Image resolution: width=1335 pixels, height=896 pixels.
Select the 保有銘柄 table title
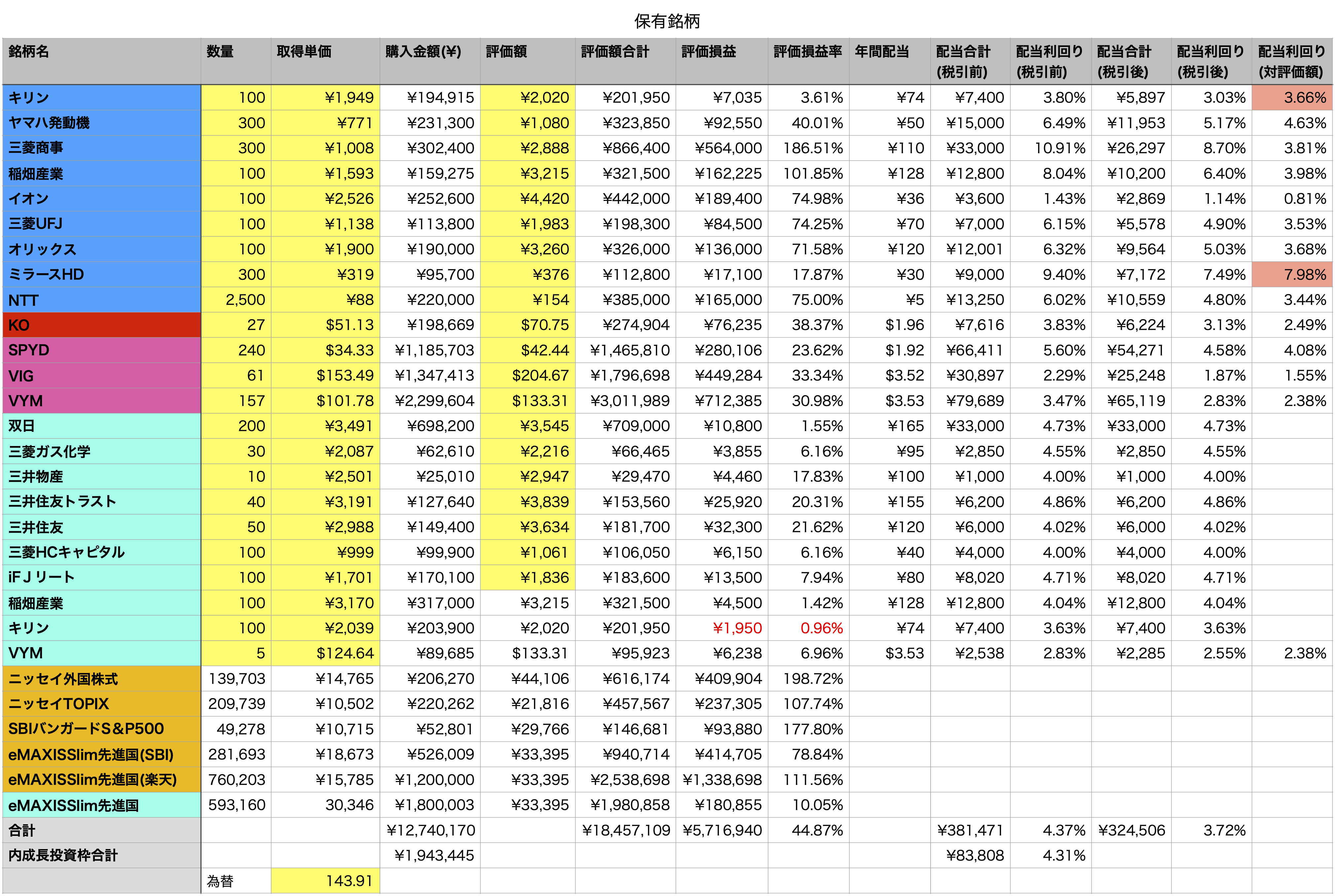point(667,21)
